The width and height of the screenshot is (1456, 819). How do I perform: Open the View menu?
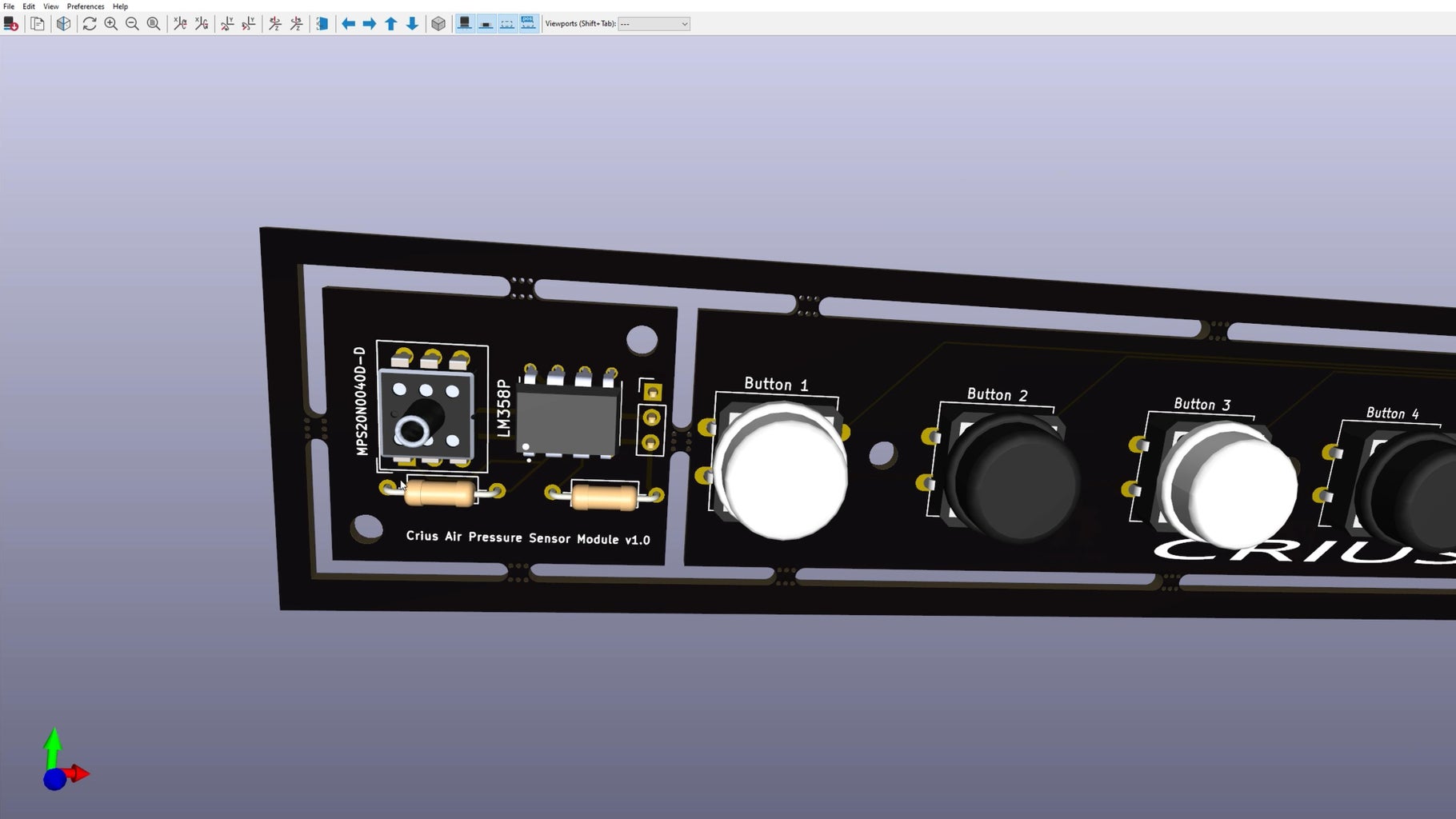50,6
